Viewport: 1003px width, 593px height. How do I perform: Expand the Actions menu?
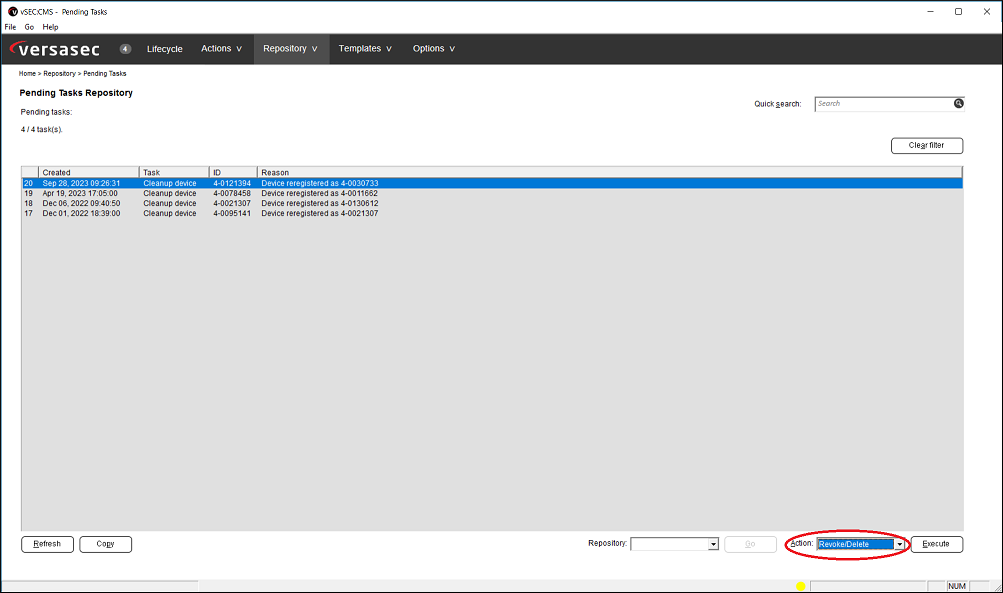[221, 49]
